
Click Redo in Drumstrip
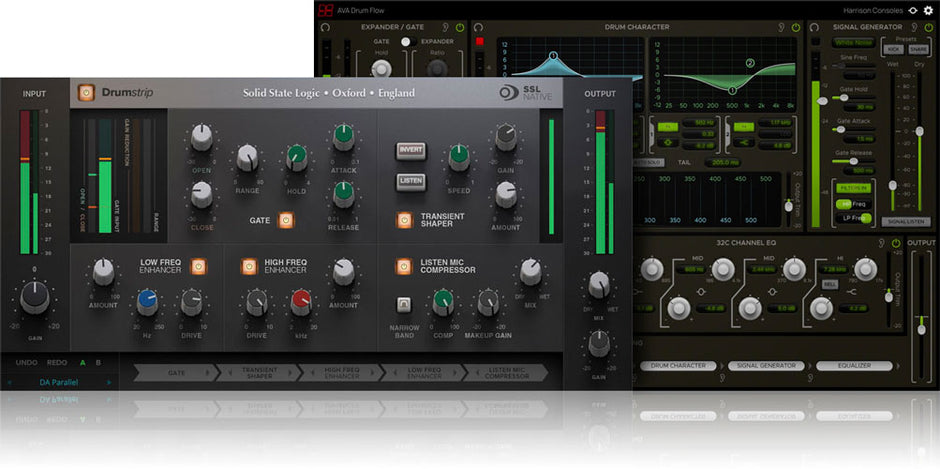(57, 363)
